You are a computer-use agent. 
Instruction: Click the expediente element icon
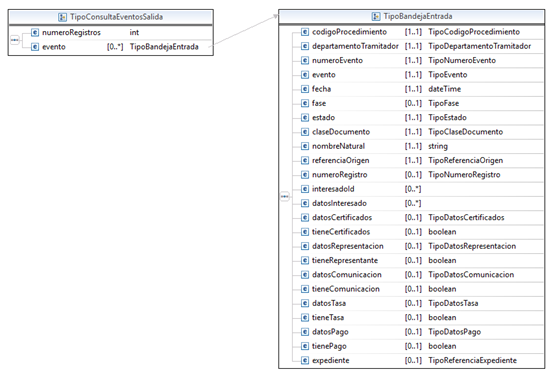point(305,360)
